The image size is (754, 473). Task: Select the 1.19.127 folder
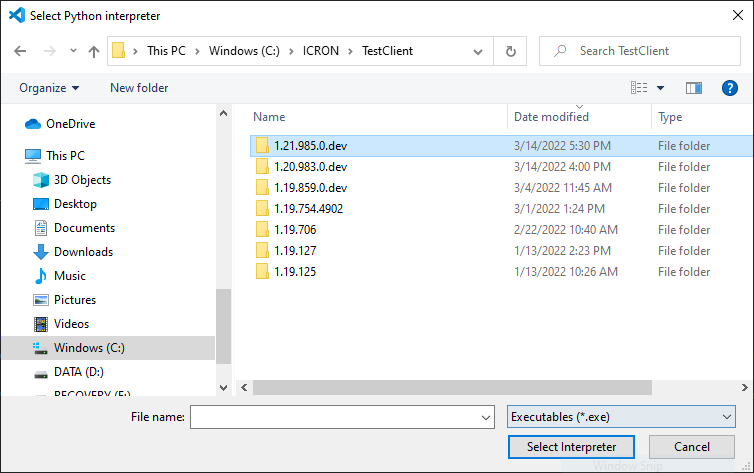click(501, 251)
